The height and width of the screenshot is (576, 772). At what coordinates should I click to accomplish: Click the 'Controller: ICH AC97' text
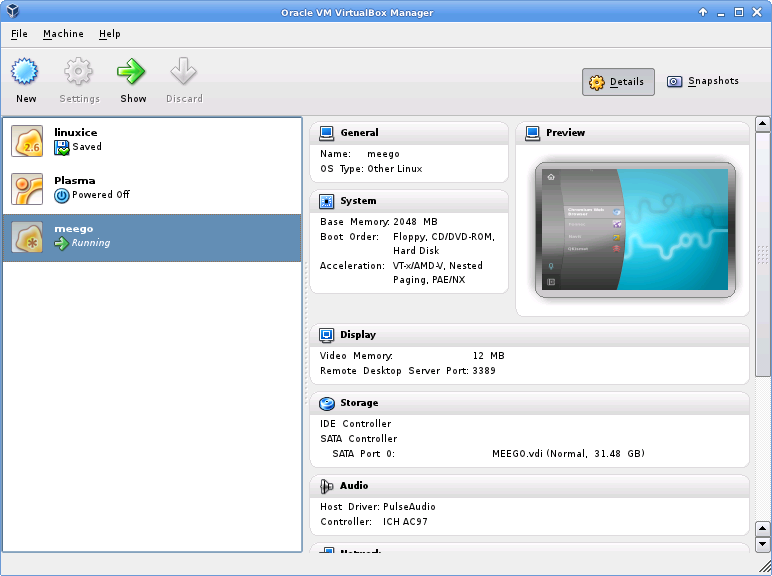374,522
